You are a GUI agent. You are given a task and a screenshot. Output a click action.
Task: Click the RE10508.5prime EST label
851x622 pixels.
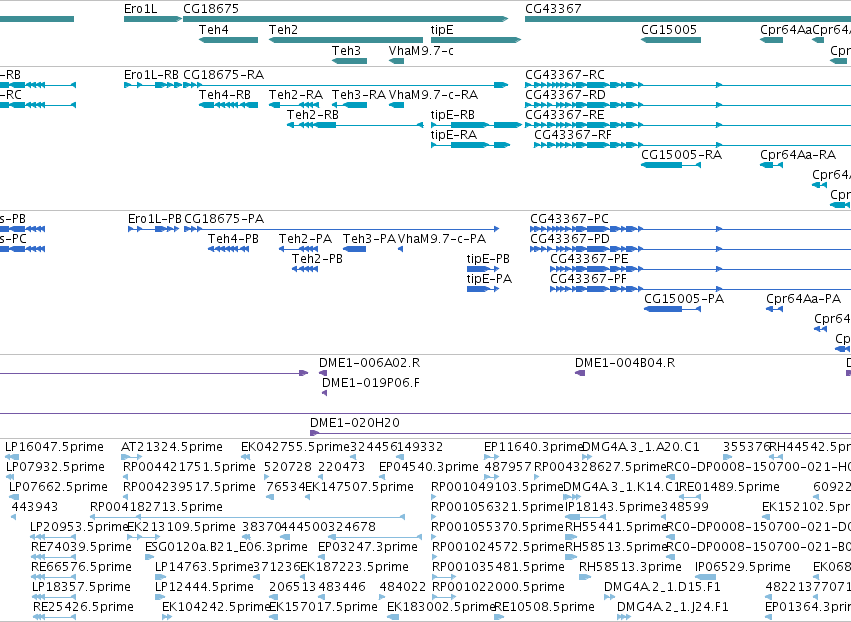coord(544,607)
